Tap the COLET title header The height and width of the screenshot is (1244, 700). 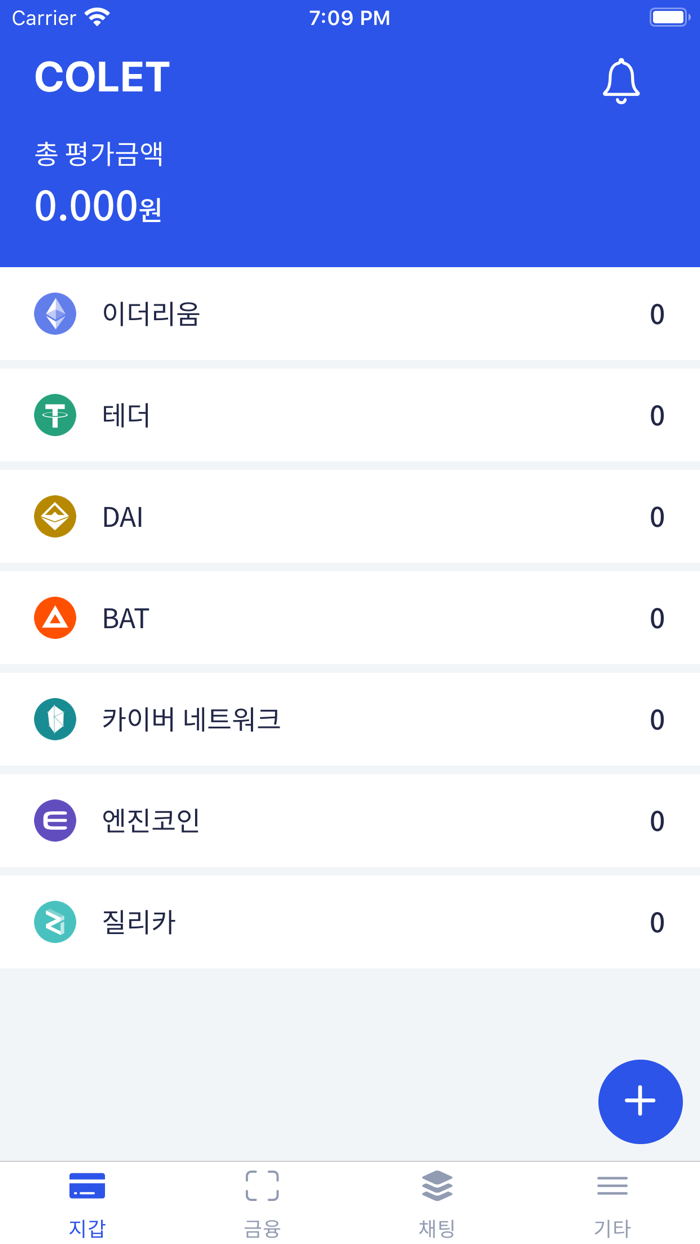click(x=102, y=78)
